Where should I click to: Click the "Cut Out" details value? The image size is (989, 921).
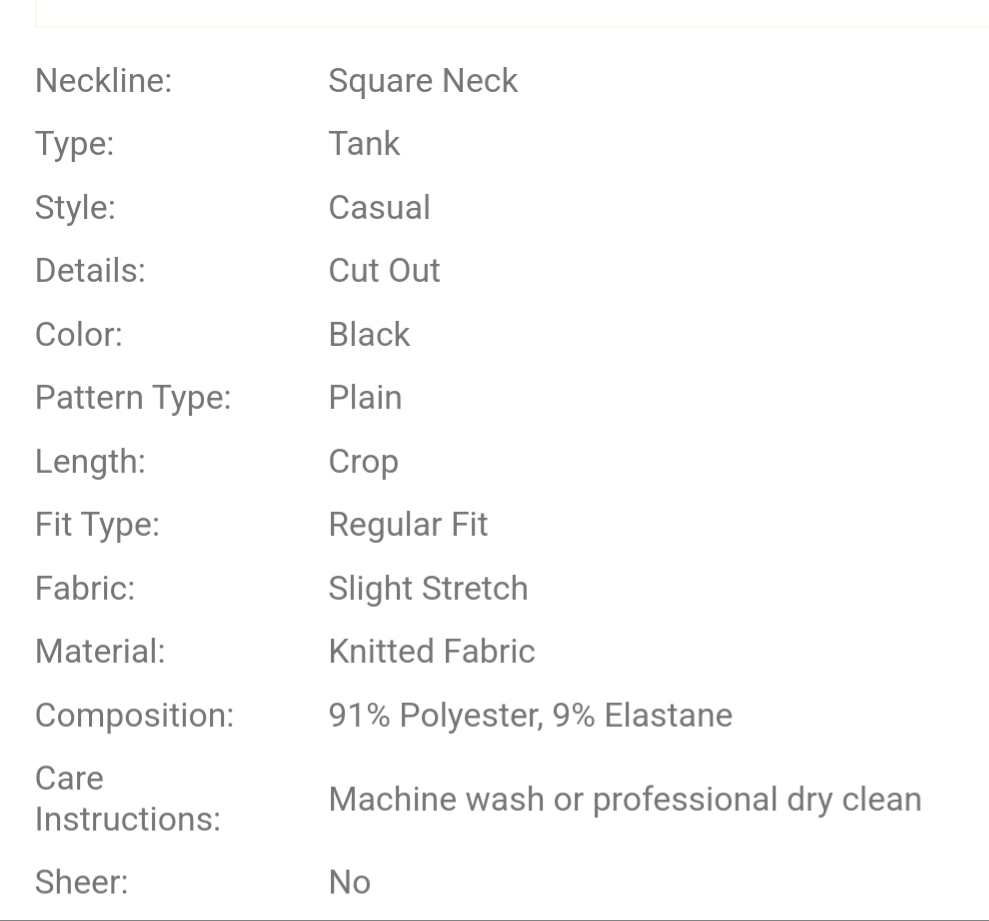tap(384, 271)
